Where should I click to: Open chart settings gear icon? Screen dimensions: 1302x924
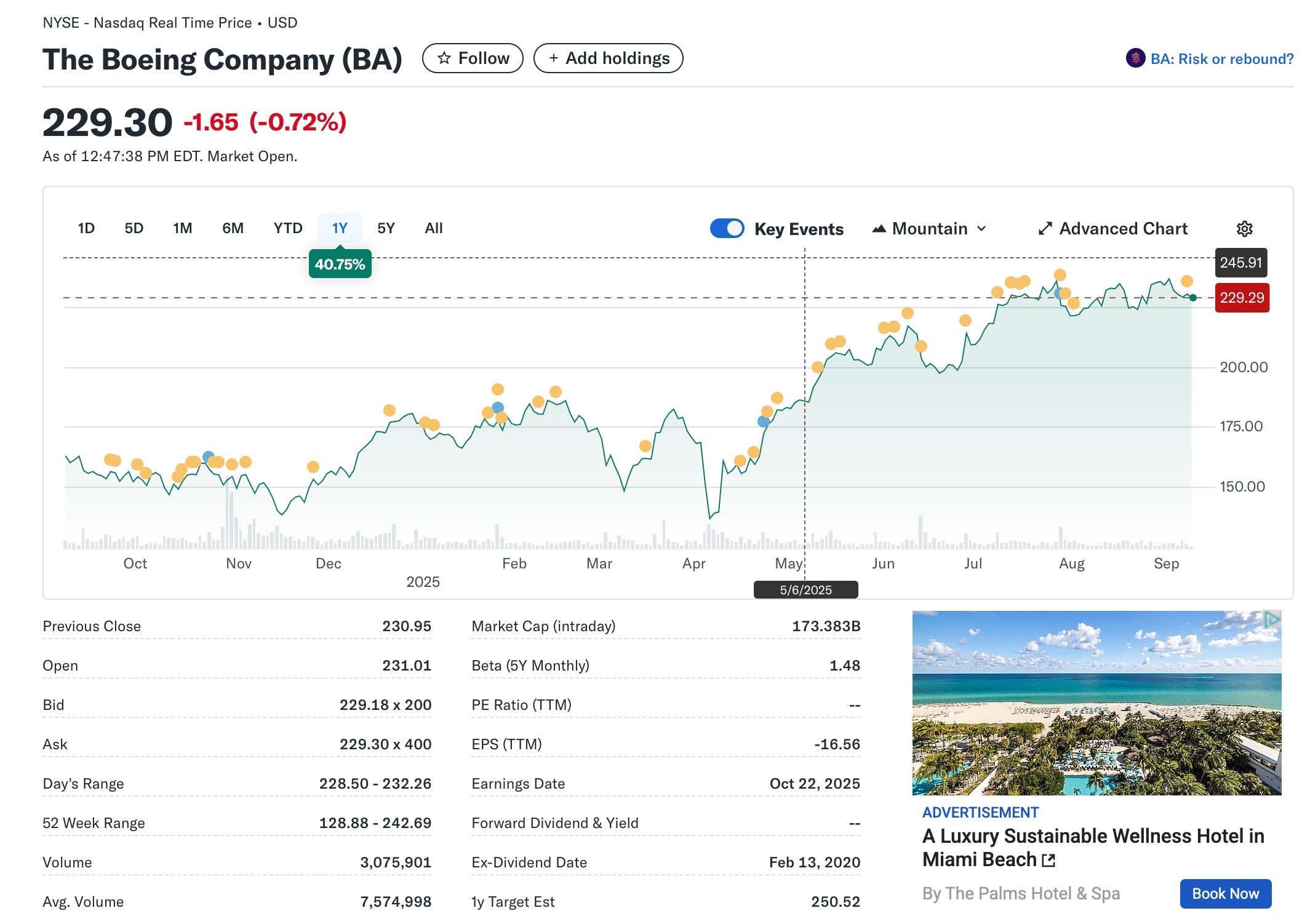pyautogui.click(x=1244, y=229)
